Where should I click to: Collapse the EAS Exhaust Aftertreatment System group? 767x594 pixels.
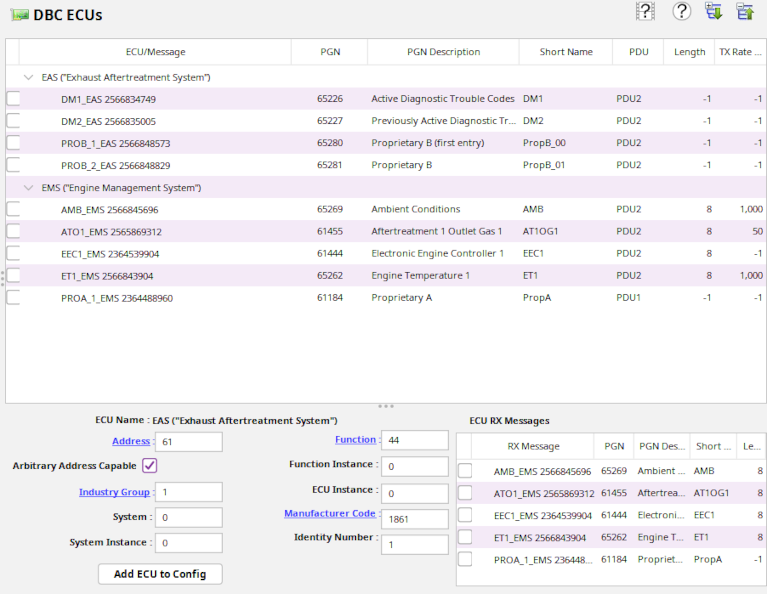click(x=27, y=77)
